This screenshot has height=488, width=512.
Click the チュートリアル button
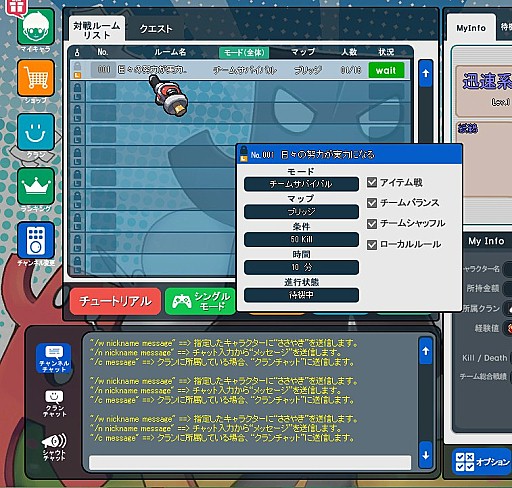point(115,301)
